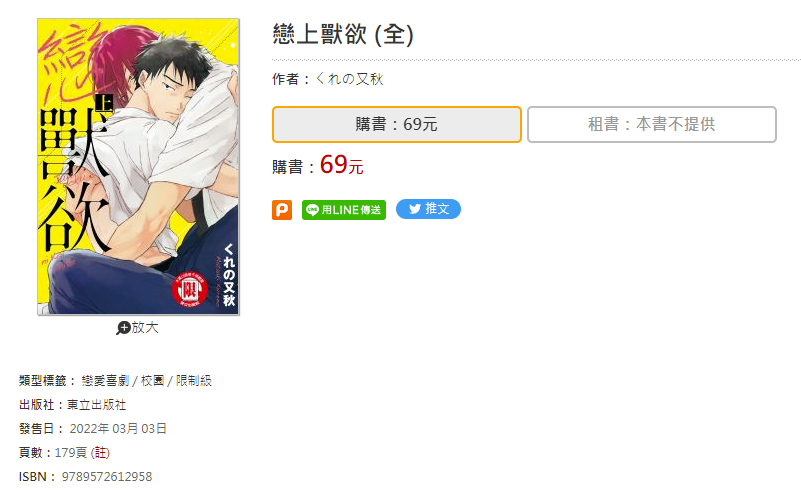Open the 戀愛喜劇 genre tag
Screen dimensions: 801x500
pyautogui.click(x=105, y=380)
